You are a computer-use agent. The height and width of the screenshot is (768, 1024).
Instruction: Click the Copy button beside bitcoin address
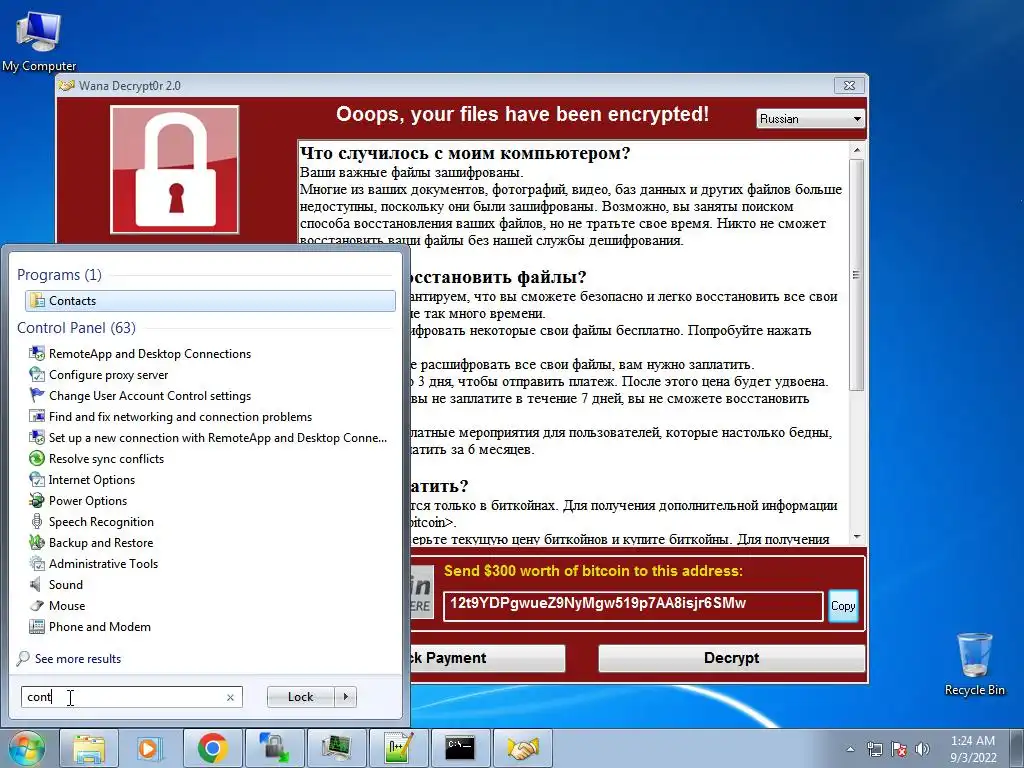(842, 605)
